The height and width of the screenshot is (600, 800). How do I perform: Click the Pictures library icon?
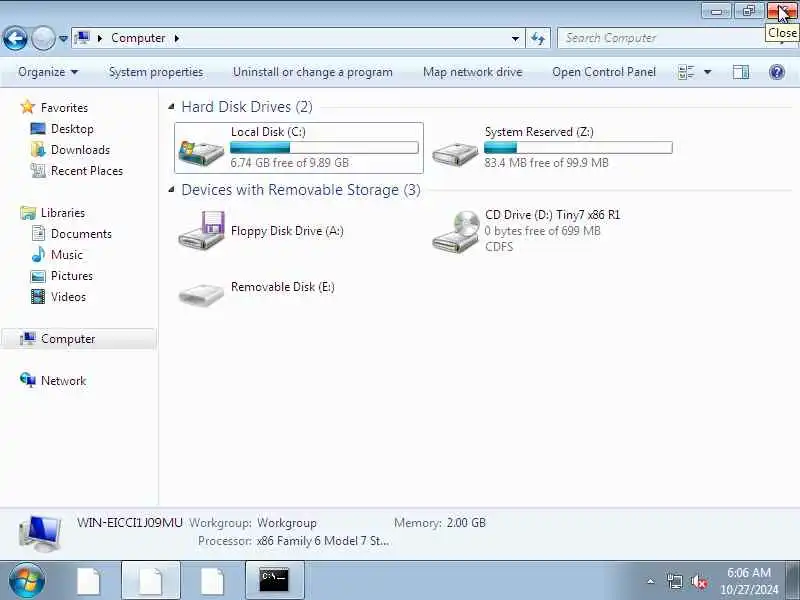coord(38,276)
